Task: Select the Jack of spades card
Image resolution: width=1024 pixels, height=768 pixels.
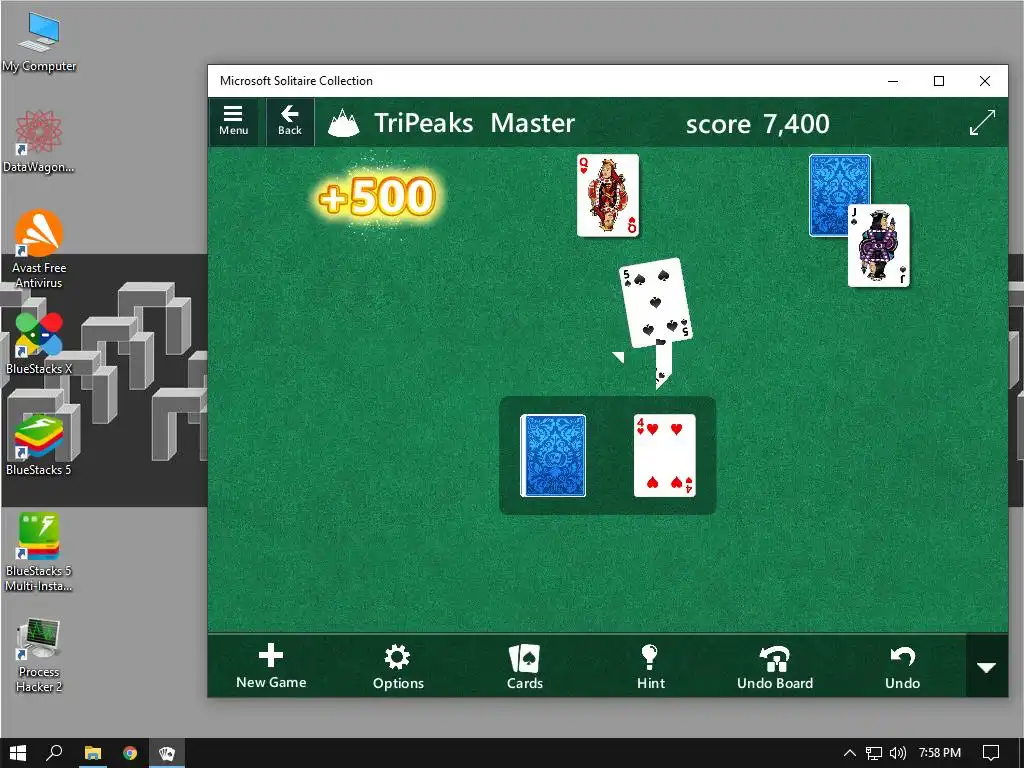Action: click(878, 246)
